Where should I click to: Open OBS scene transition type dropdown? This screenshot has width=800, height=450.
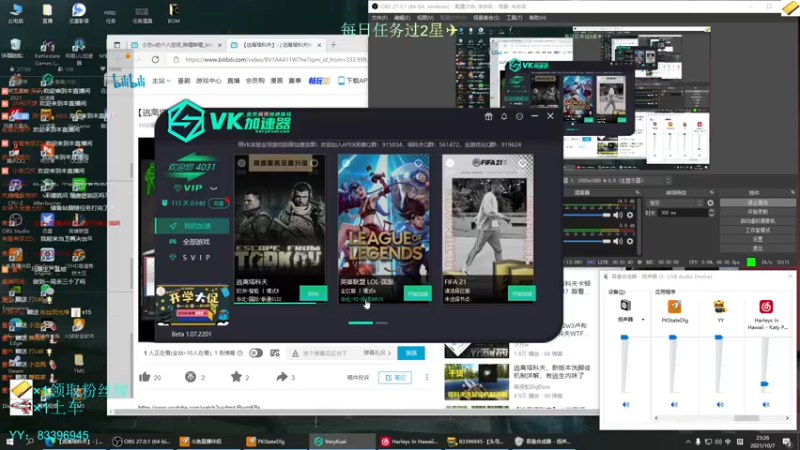[x=675, y=203]
